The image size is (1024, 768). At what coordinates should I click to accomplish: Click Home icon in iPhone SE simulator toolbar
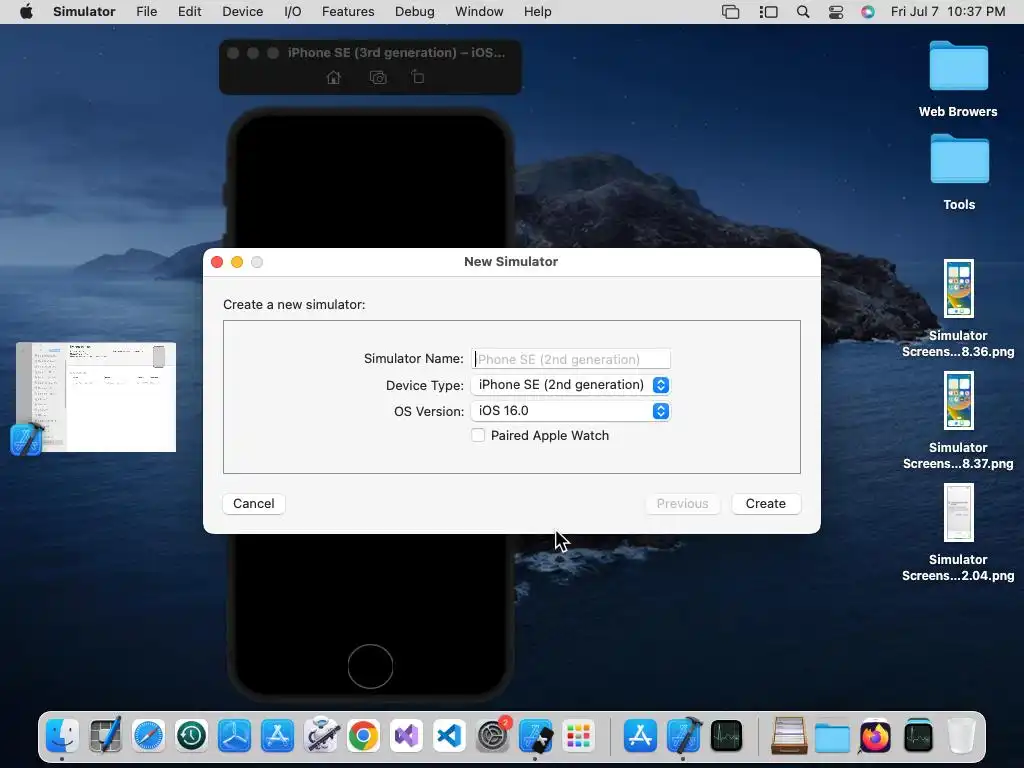334,78
